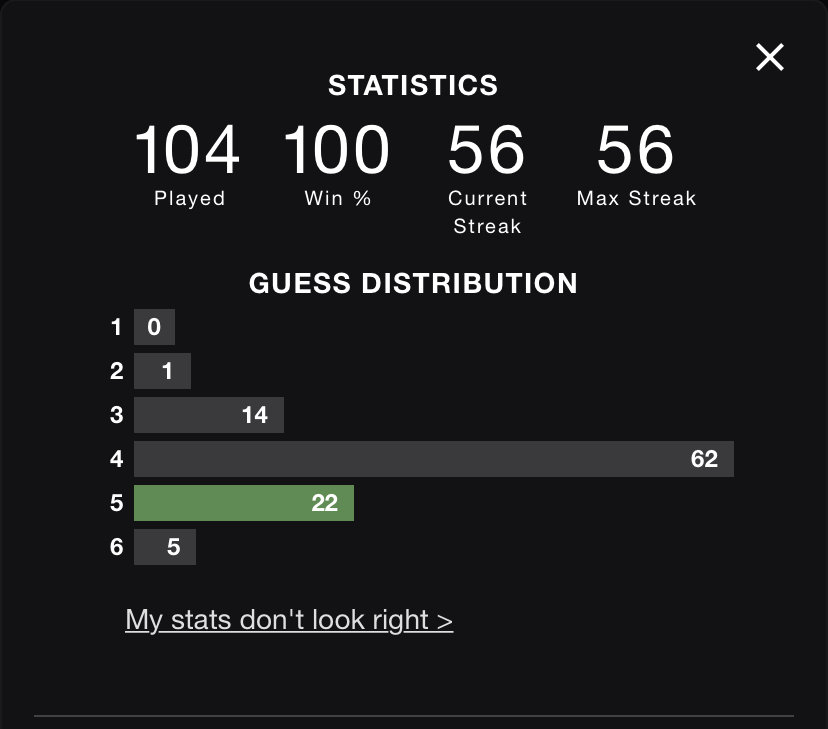Screen dimensions: 828x729
Task: Select the Current Streak value 56
Action: 486,149
